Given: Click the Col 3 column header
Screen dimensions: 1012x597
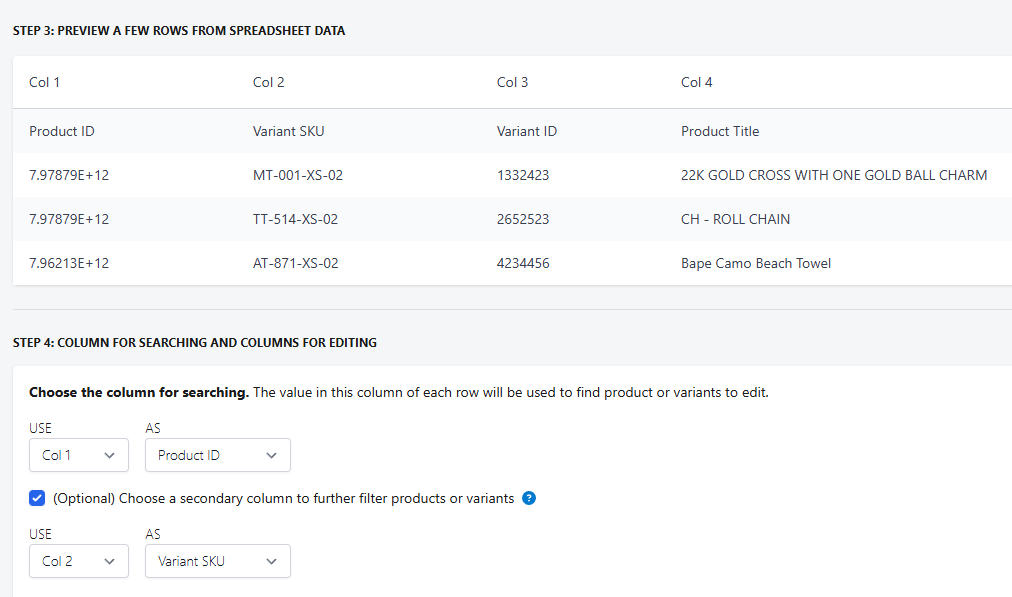Looking at the screenshot, I should click(x=513, y=82).
